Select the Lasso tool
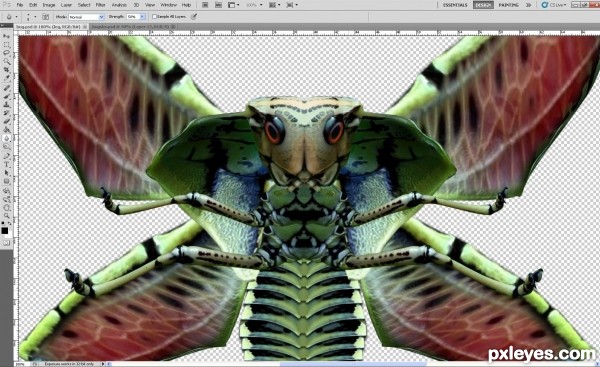Screen dimensions: 600x367 (7, 53)
